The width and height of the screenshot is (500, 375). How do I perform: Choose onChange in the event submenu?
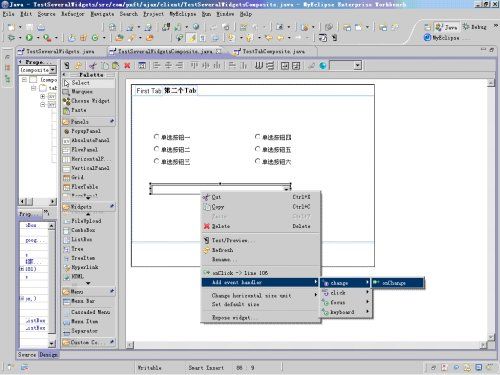398,283
